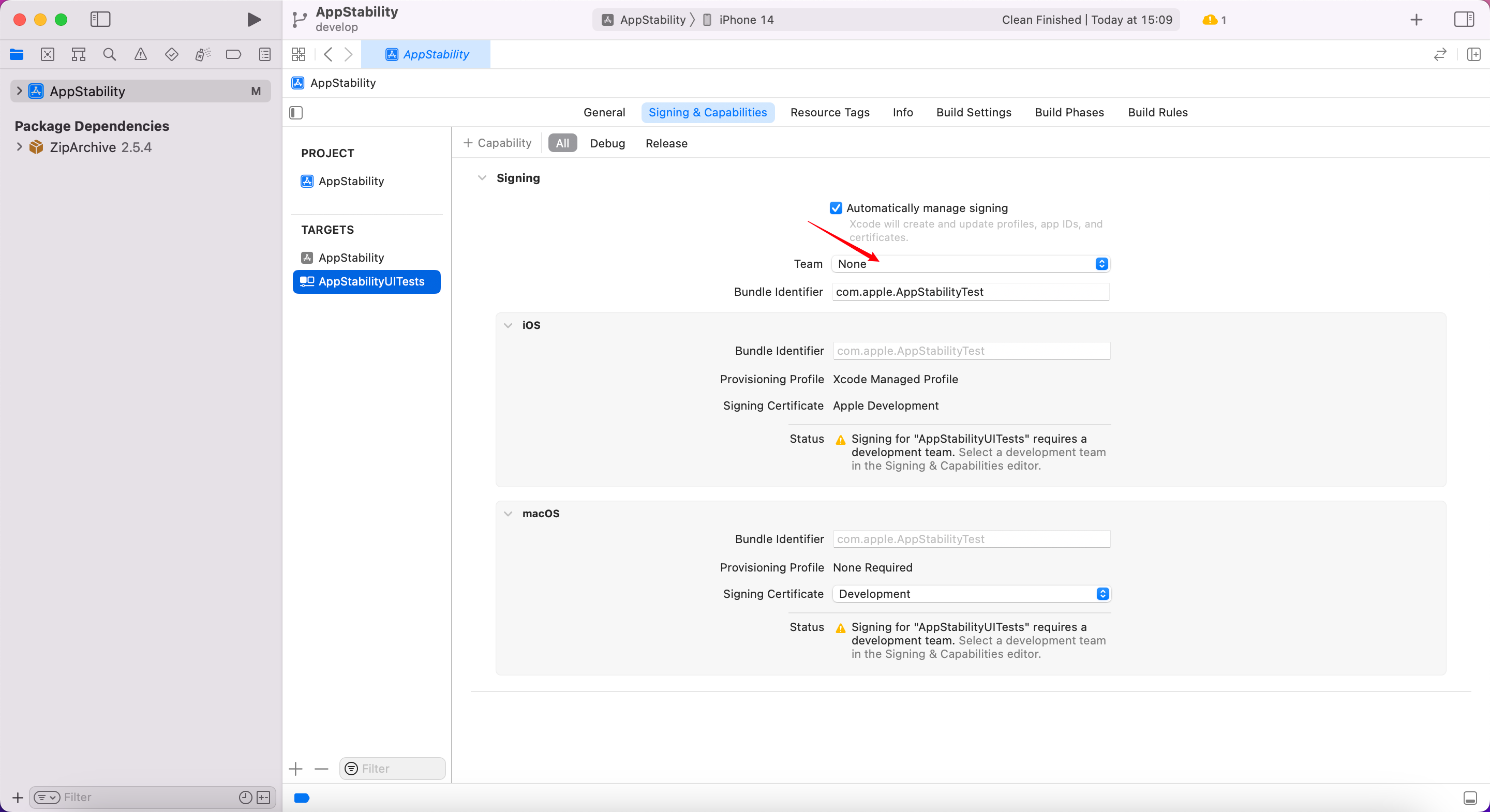Toggle the debug area at bottom right
Viewport: 1490px width, 812px height.
tap(1470, 798)
